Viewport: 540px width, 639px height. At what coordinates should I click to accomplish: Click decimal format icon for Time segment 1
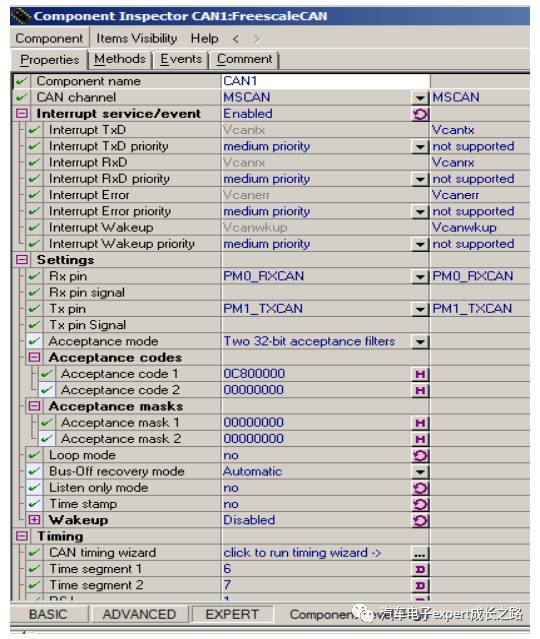tap(420, 569)
